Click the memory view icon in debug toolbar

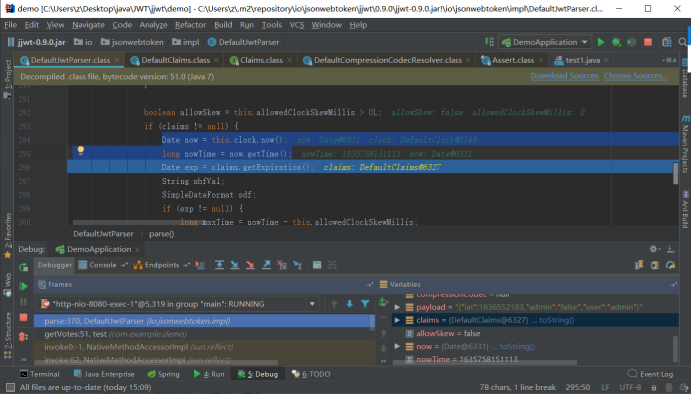pos(655,265)
